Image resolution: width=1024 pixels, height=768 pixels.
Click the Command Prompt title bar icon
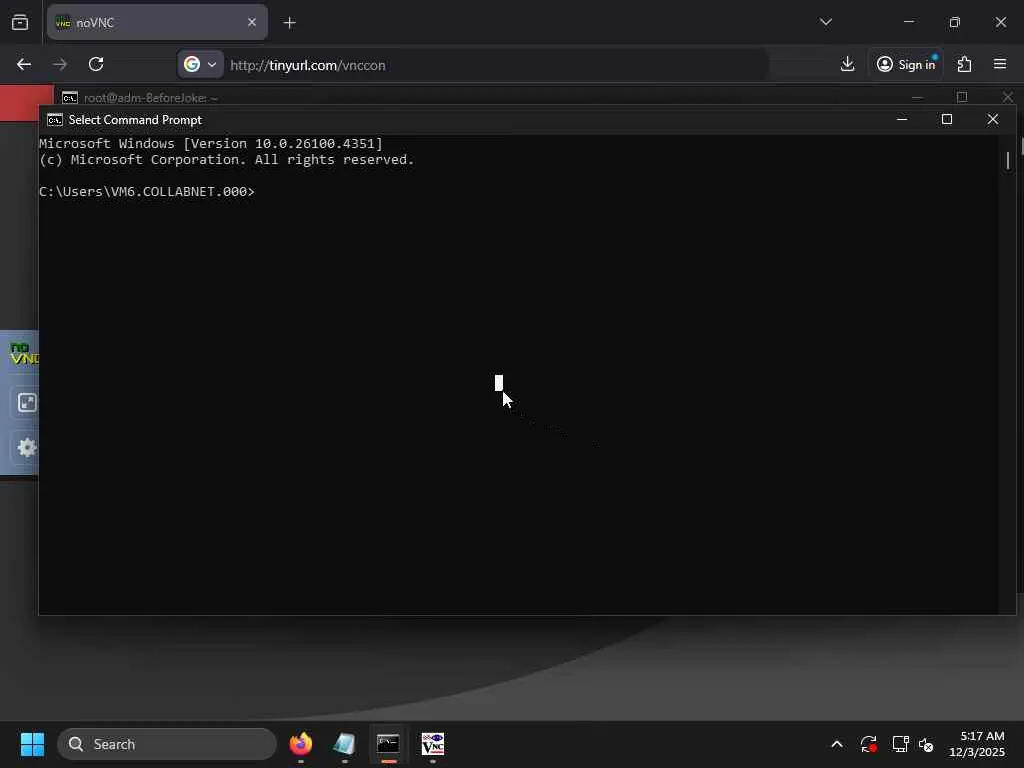click(x=55, y=120)
